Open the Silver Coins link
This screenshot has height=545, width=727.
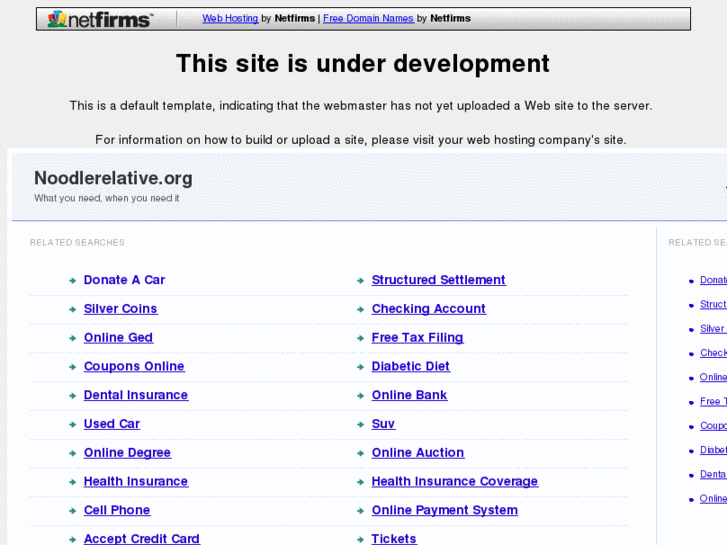click(121, 308)
